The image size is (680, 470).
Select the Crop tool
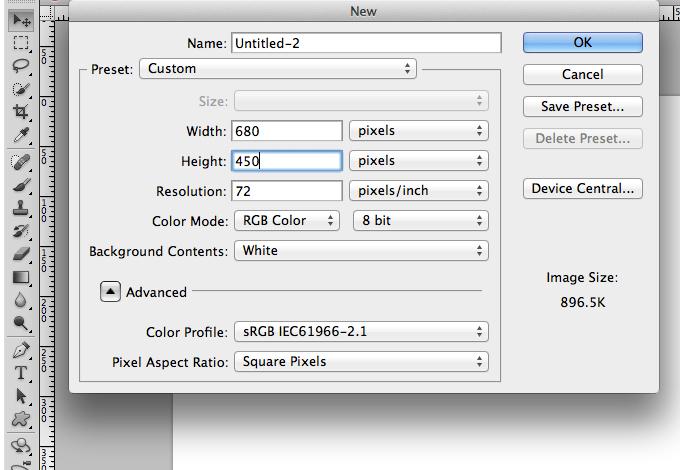click(21, 112)
